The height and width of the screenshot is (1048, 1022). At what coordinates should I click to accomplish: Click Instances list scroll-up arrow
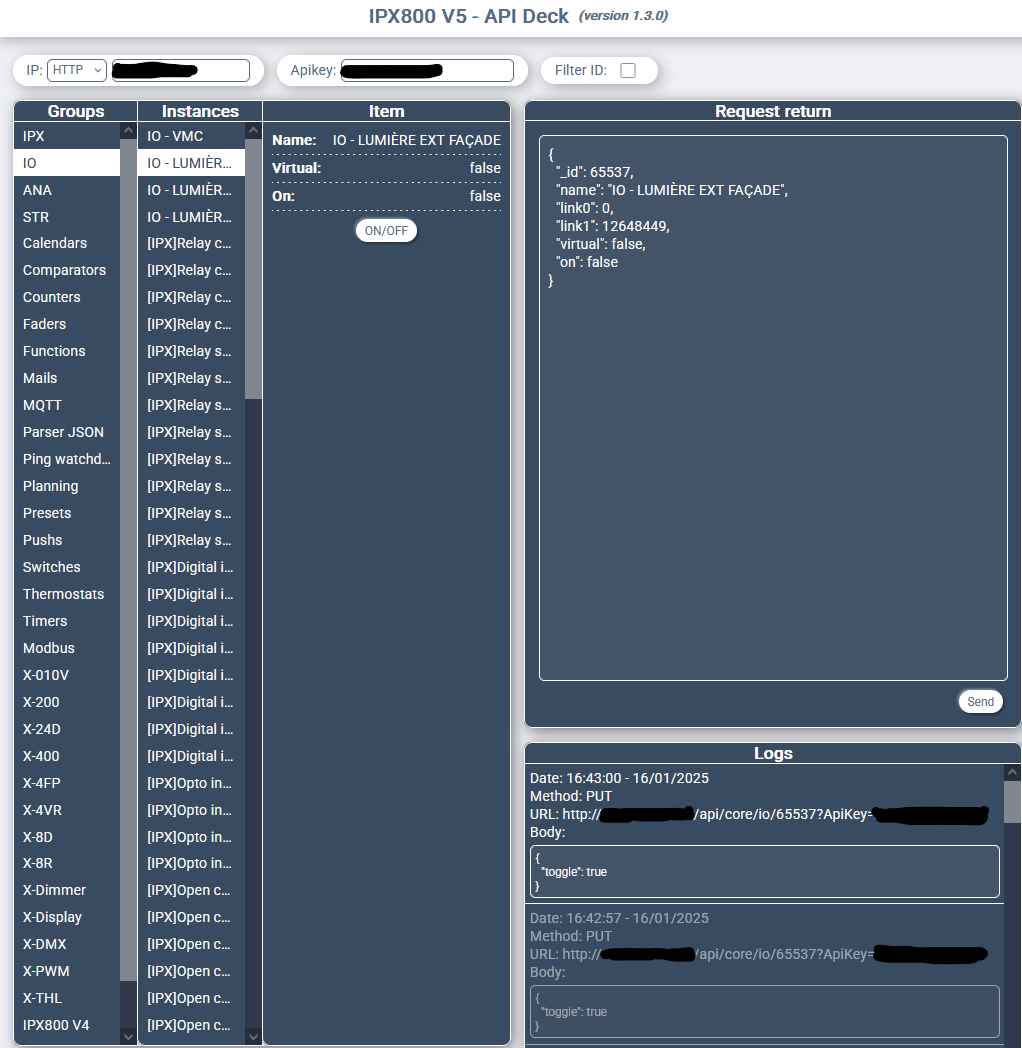click(253, 131)
